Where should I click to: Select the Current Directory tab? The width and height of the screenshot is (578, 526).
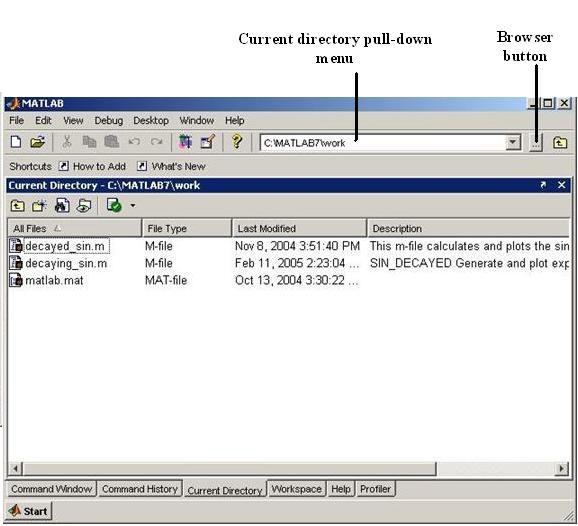224,490
